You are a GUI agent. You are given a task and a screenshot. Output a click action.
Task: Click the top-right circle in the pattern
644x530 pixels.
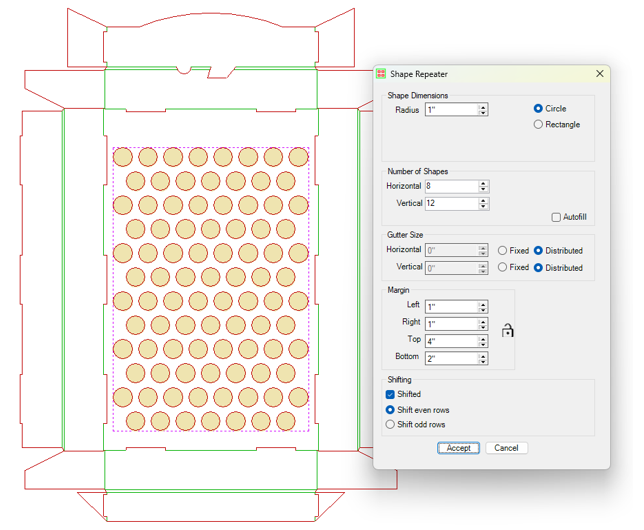tap(299, 157)
